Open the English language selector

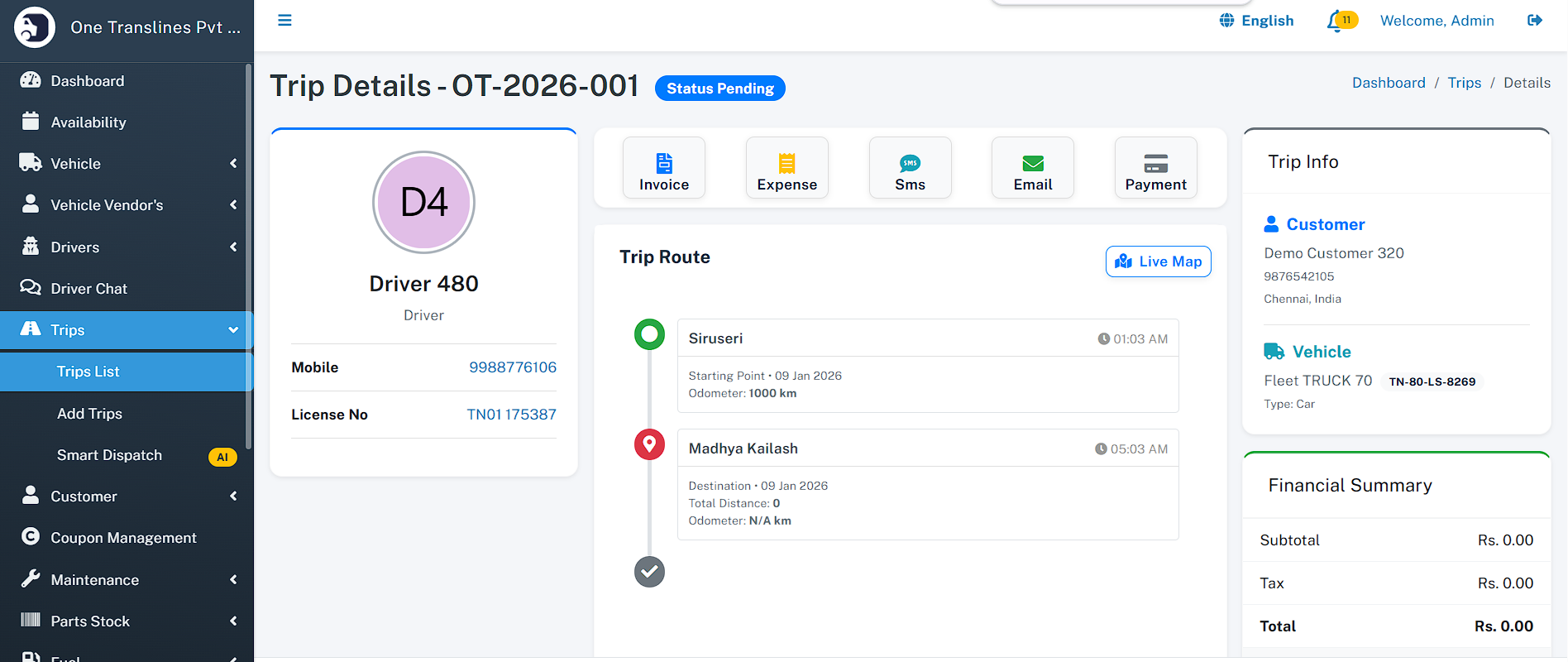tap(1256, 21)
